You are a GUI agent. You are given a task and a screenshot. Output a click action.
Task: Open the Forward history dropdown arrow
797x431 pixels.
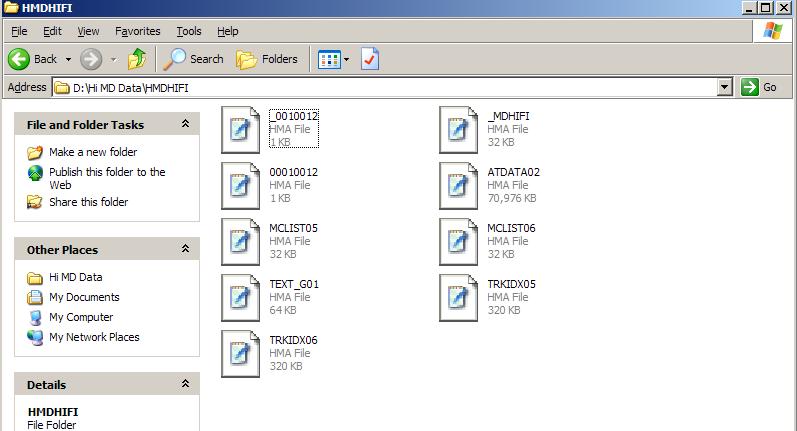tap(113, 59)
